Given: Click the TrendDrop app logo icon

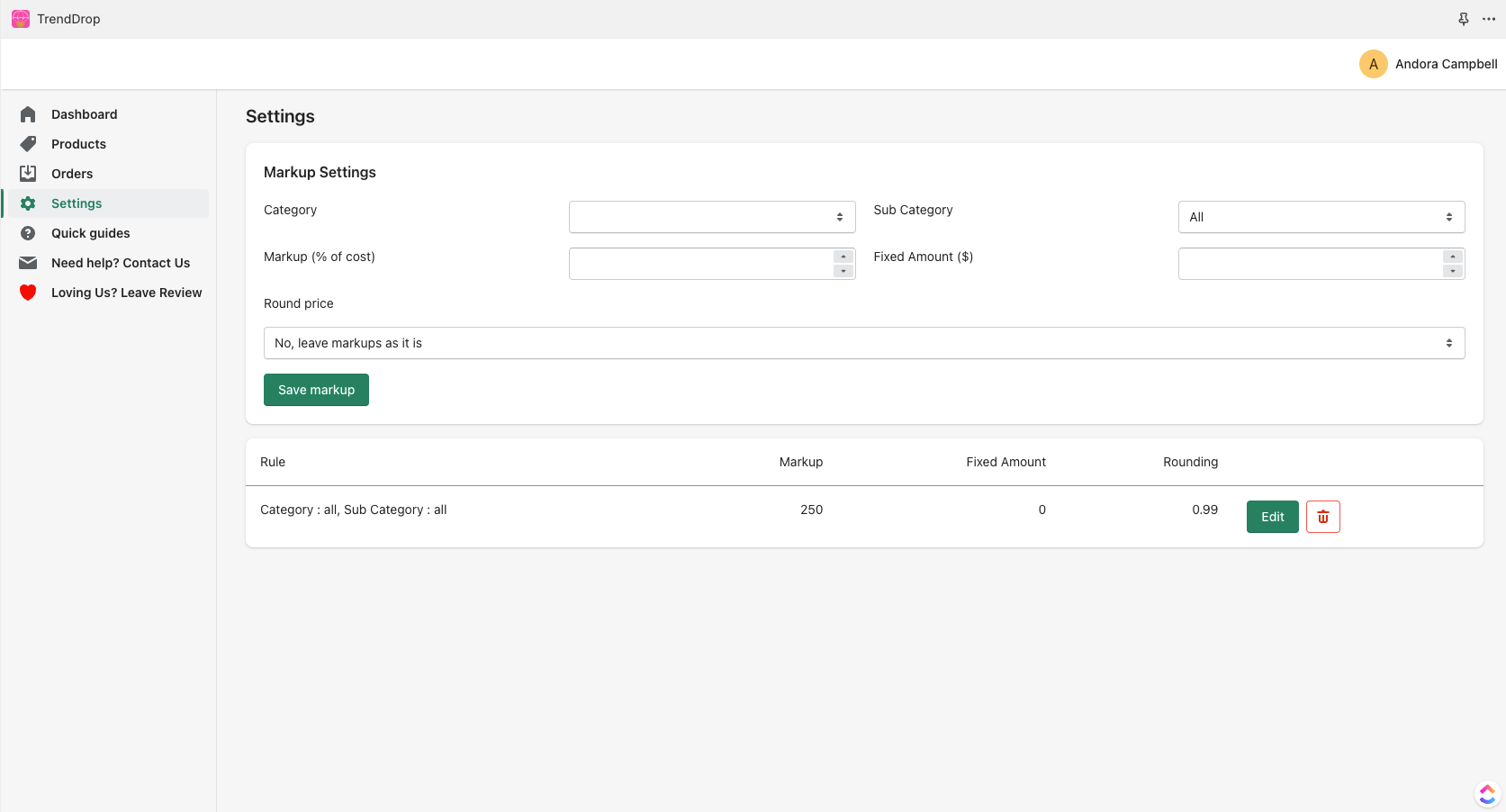Looking at the screenshot, I should click(20, 19).
